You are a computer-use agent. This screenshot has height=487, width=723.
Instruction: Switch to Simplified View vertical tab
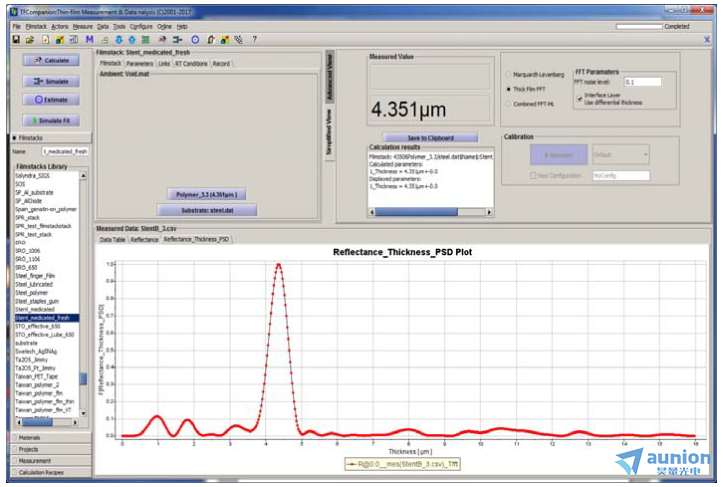click(329, 132)
